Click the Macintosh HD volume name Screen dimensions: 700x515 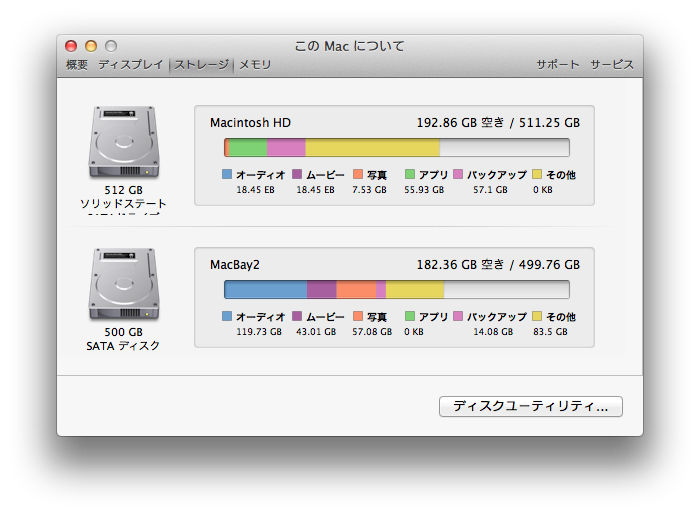coord(250,123)
